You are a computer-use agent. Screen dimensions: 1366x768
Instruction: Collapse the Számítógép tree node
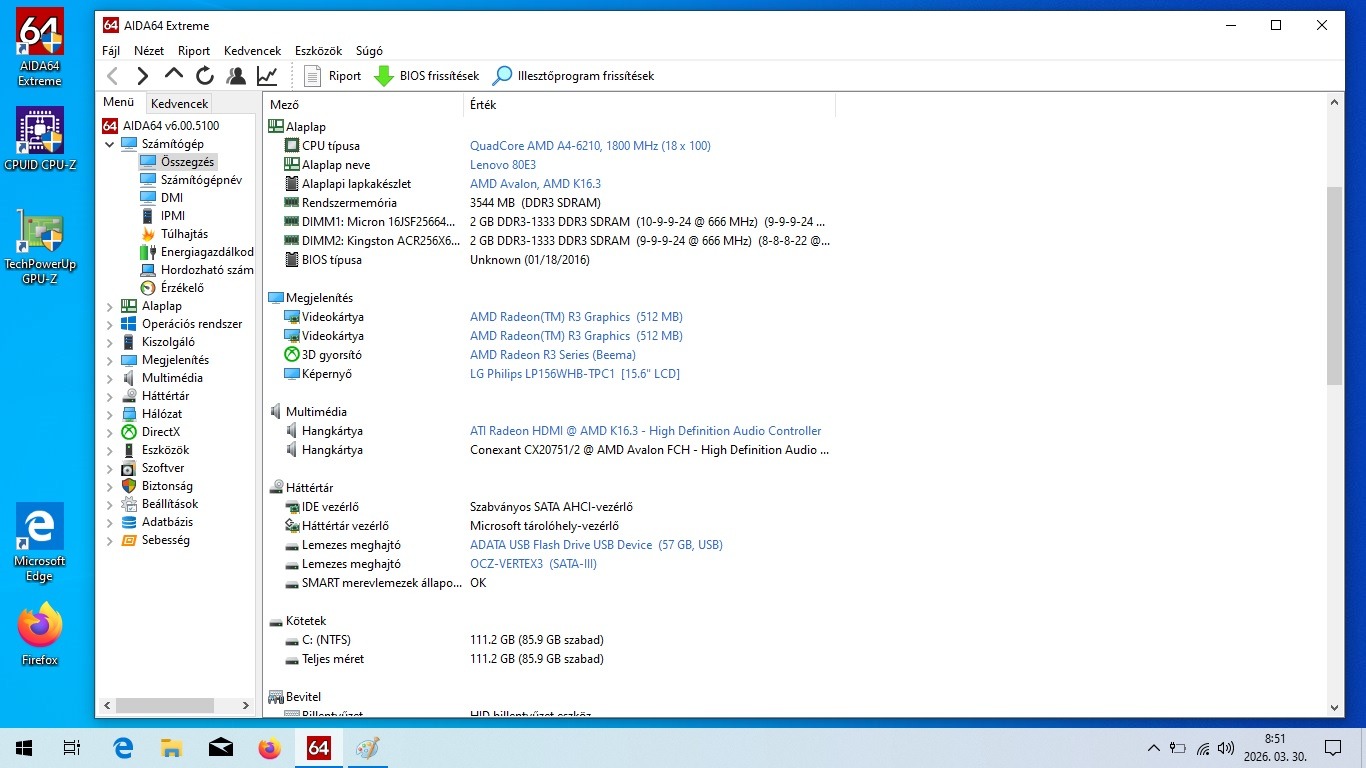click(110, 144)
